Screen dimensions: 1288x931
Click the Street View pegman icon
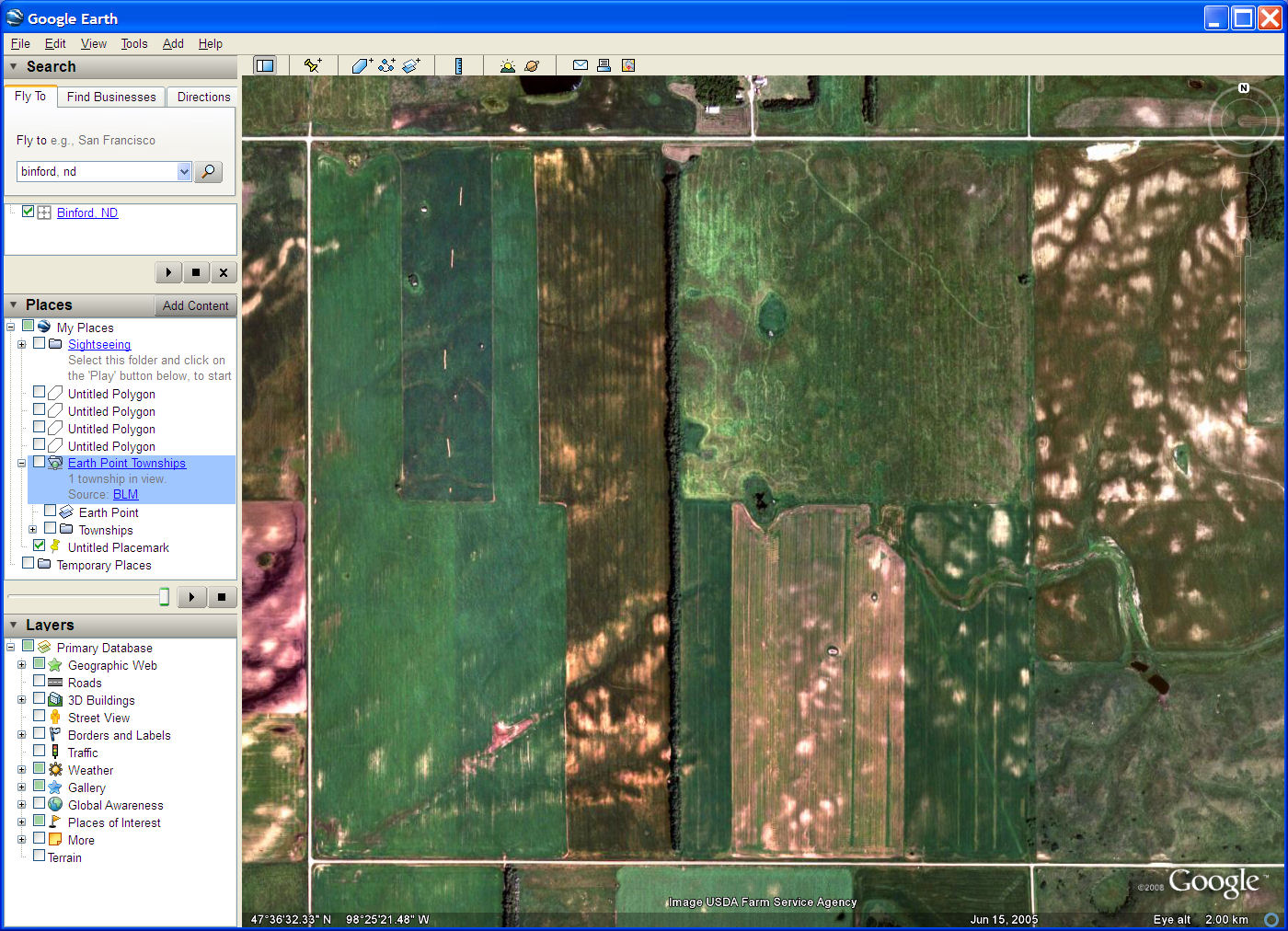pyautogui.click(x=55, y=718)
